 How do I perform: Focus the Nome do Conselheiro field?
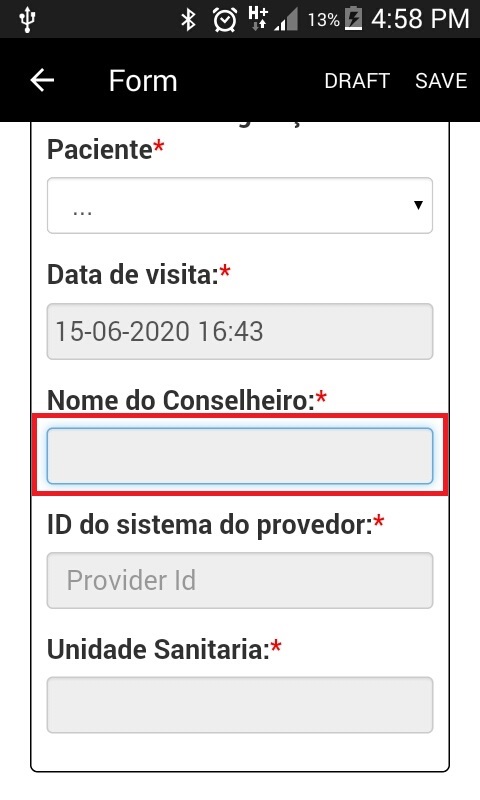pyautogui.click(x=240, y=456)
